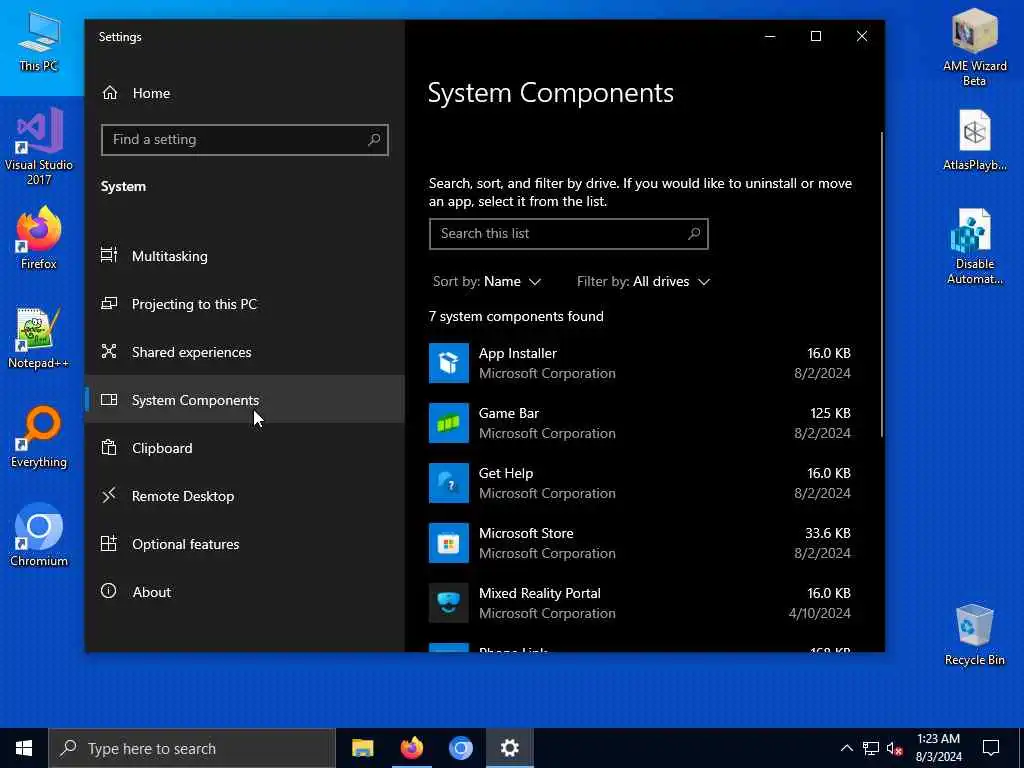Click the Multitasking sidebar icon
Viewport: 1024px width, 768px height.
click(109, 255)
